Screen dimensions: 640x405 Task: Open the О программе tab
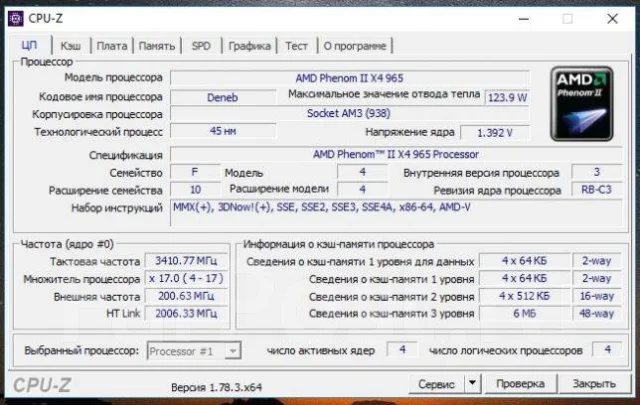pos(355,46)
